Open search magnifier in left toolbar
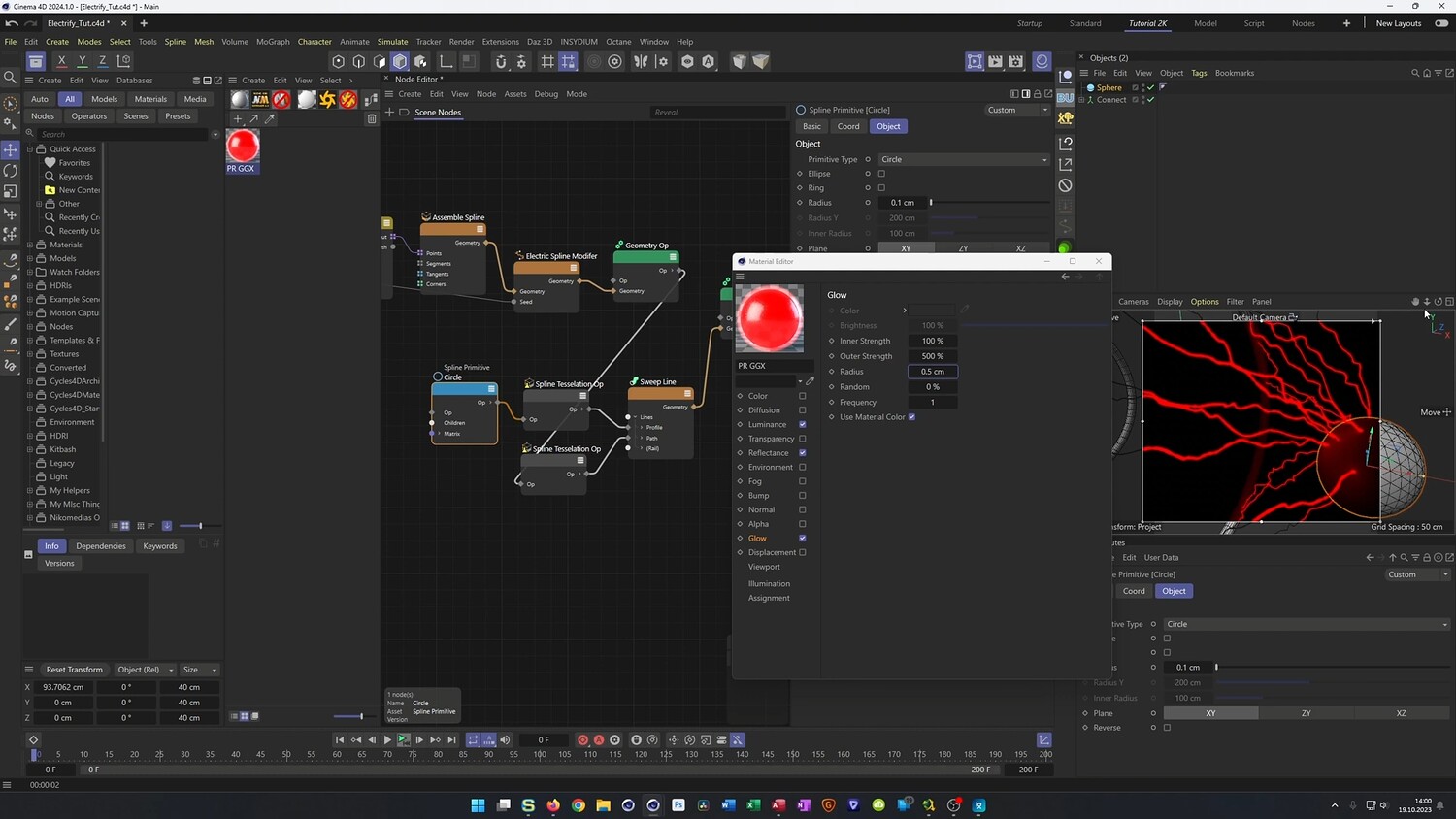The width and height of the screenshot is (1456, 819). [x=11, y=78]
